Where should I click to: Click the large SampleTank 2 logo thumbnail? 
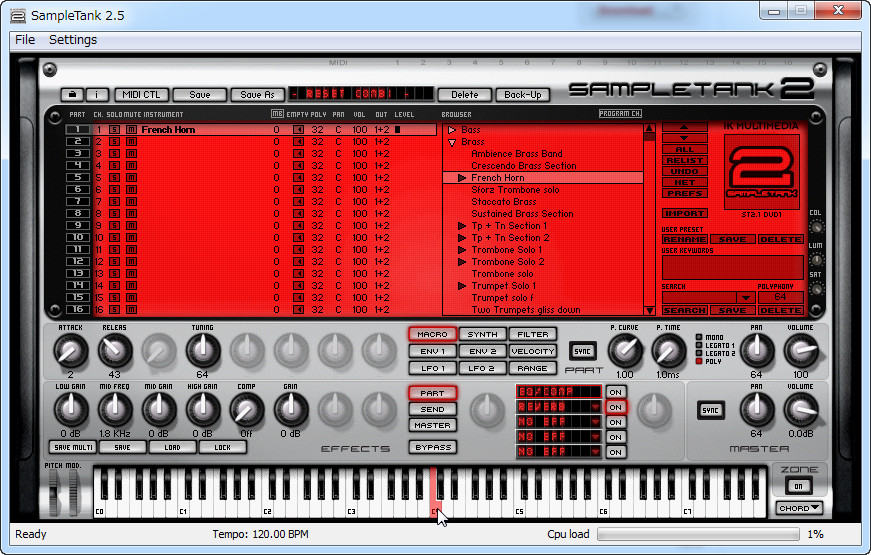click(x=762, y=172)
